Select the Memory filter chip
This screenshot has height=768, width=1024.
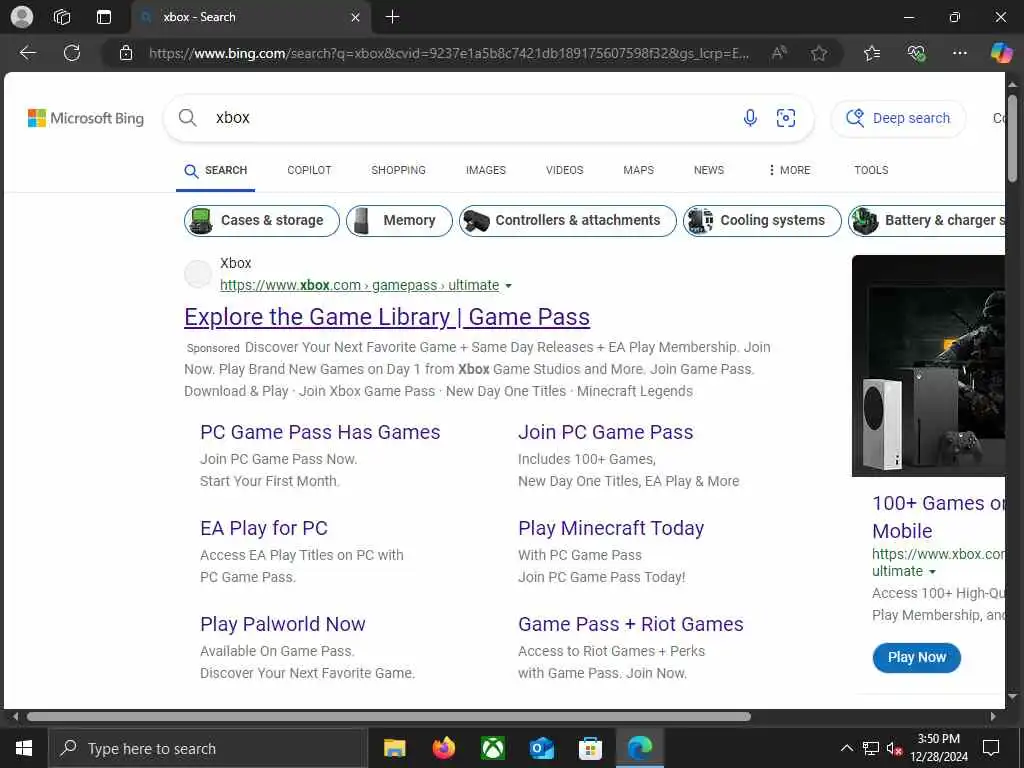(399, 221)
